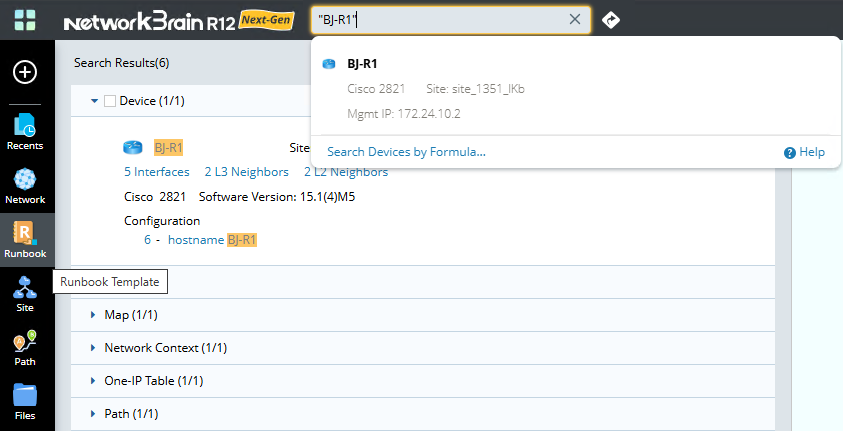843x431 pixels.
Task: Open the Network sidebar icon
Action: pos(25,185)
